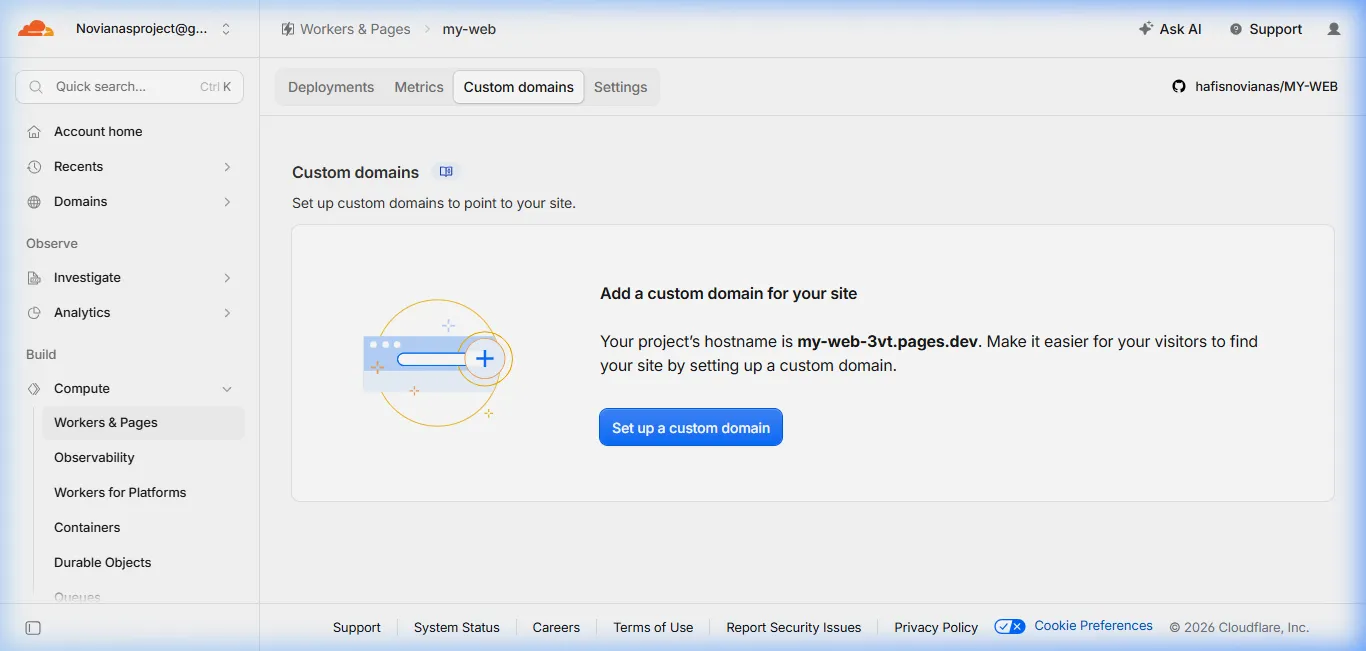
Task: Expand the Recents chevron
Action: click(227, 166)
